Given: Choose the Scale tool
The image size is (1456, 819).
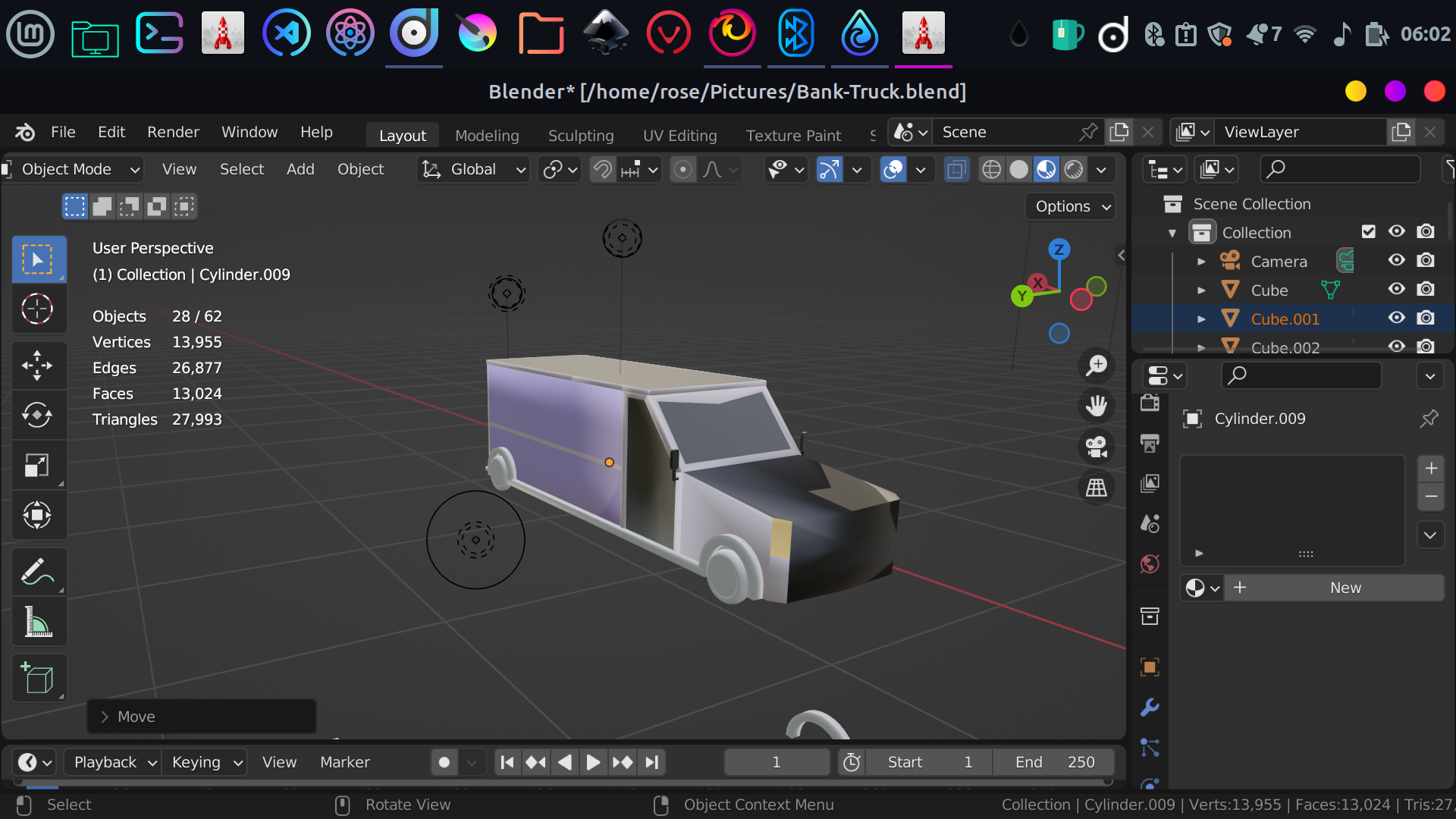Looking at the screenshot, I should 37,465.
